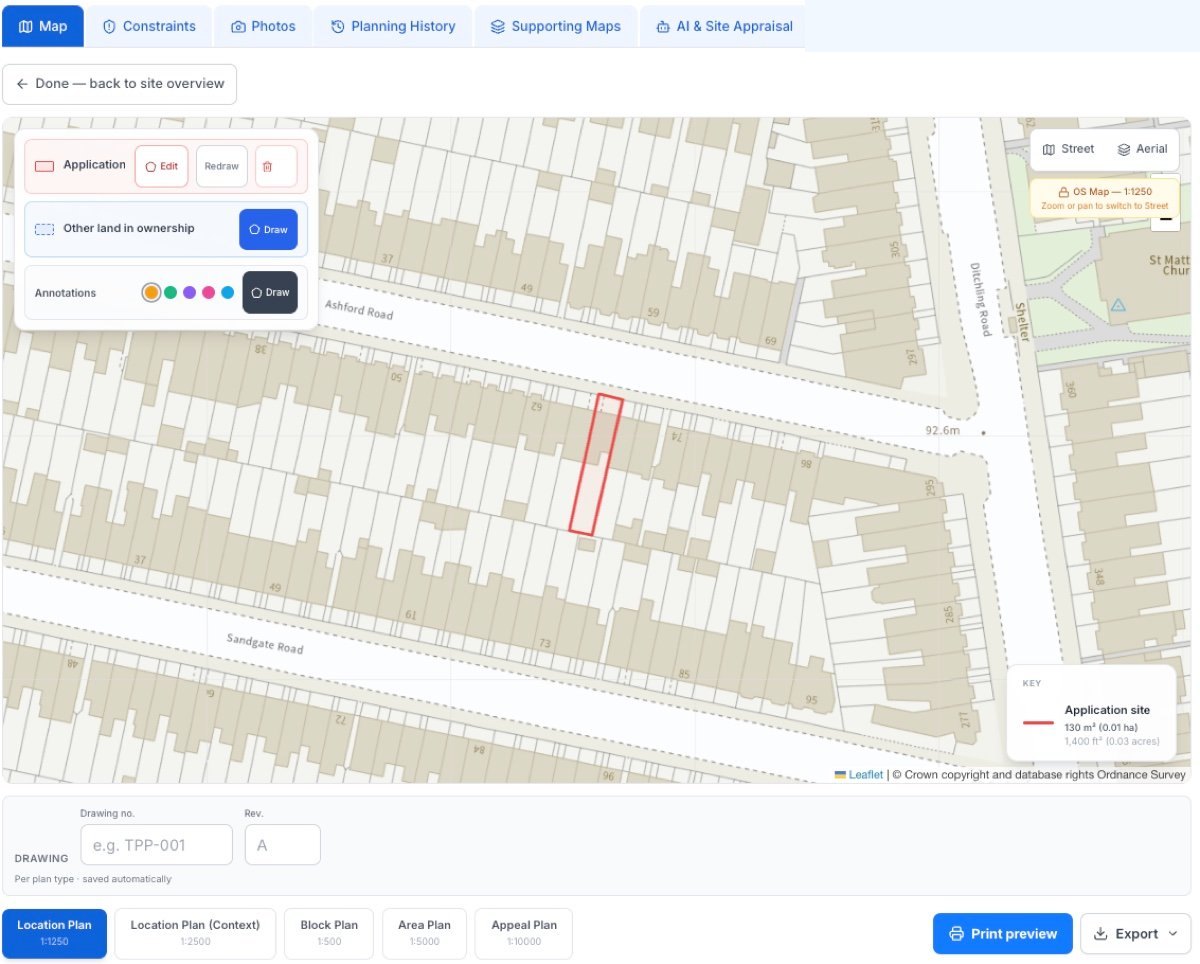Select Location Plan 1:1250
The width and height of the screenshot is (1200, 964).
(54, 933)
